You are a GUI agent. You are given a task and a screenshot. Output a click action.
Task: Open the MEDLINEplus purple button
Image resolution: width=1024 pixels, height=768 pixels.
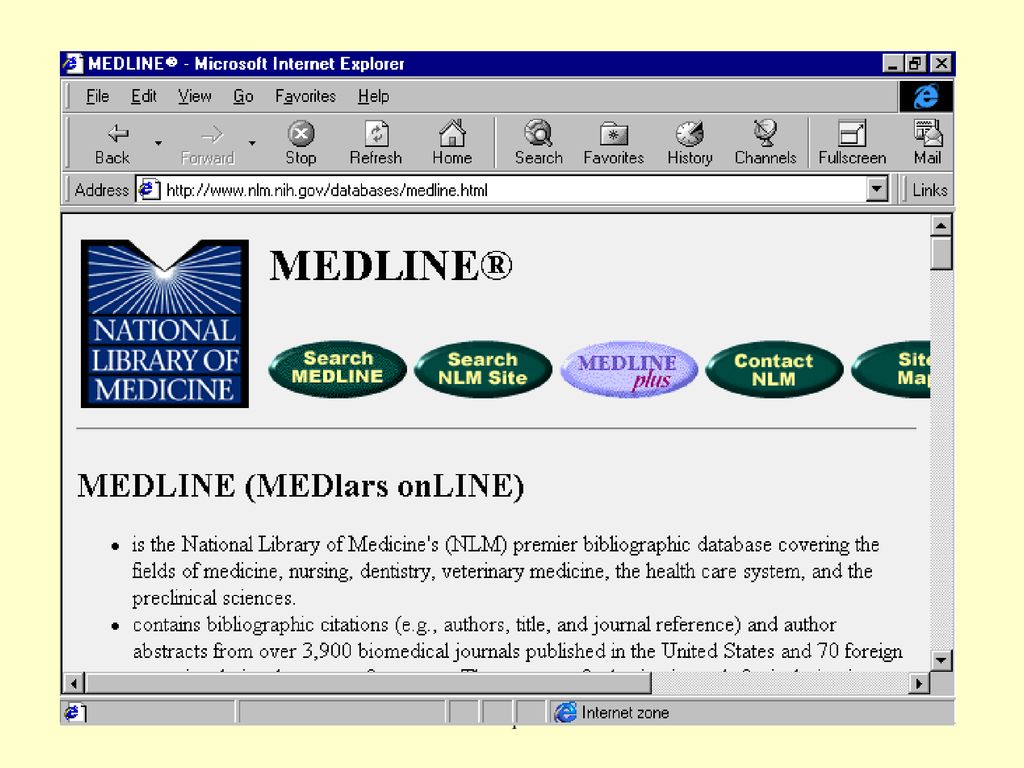[x=628, y=369]
